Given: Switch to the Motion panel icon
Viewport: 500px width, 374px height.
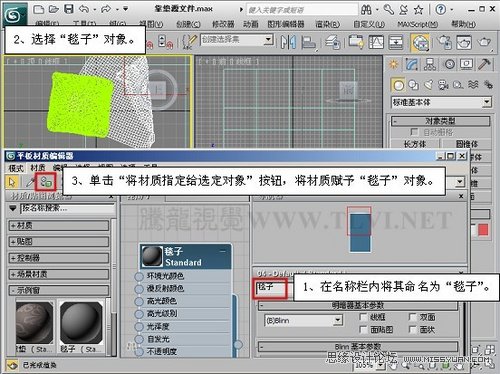Looking at the screenshot, I should tap(449, 64).
